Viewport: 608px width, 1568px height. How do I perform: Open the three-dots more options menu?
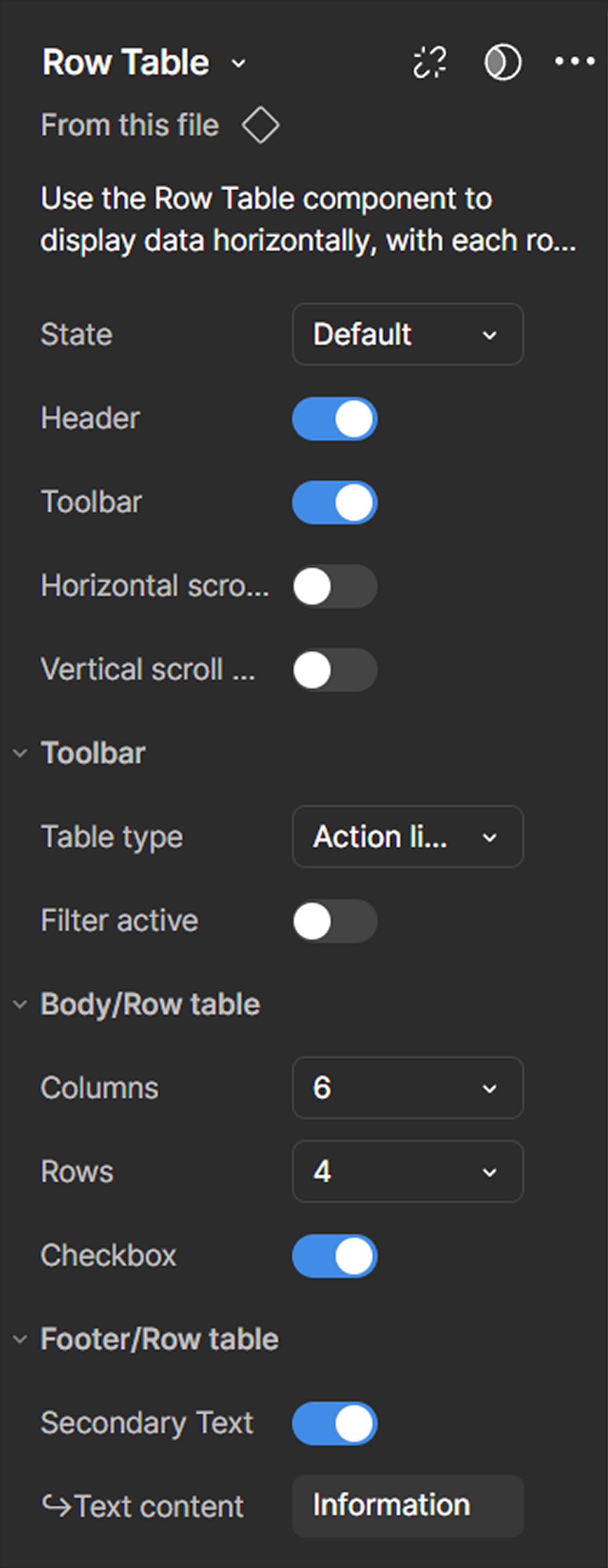574,61
